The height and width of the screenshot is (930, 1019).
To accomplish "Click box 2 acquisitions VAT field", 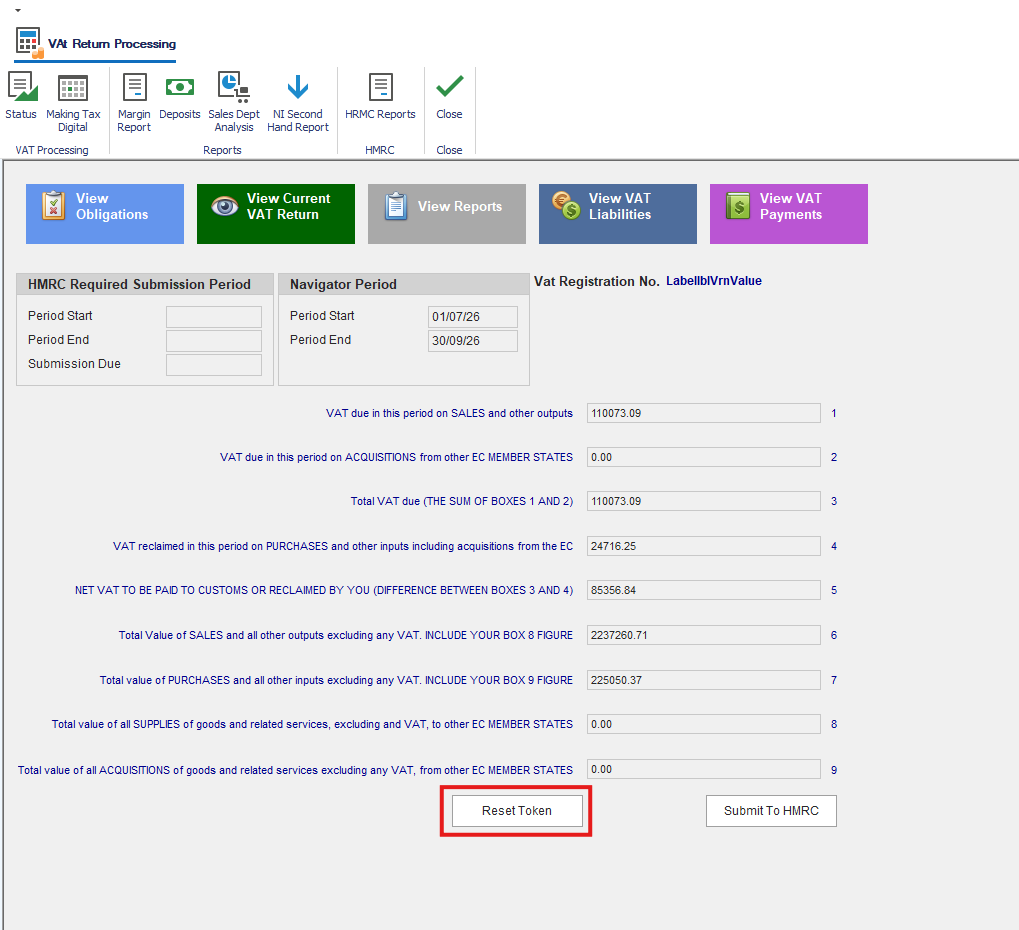I will coord(703,457).
